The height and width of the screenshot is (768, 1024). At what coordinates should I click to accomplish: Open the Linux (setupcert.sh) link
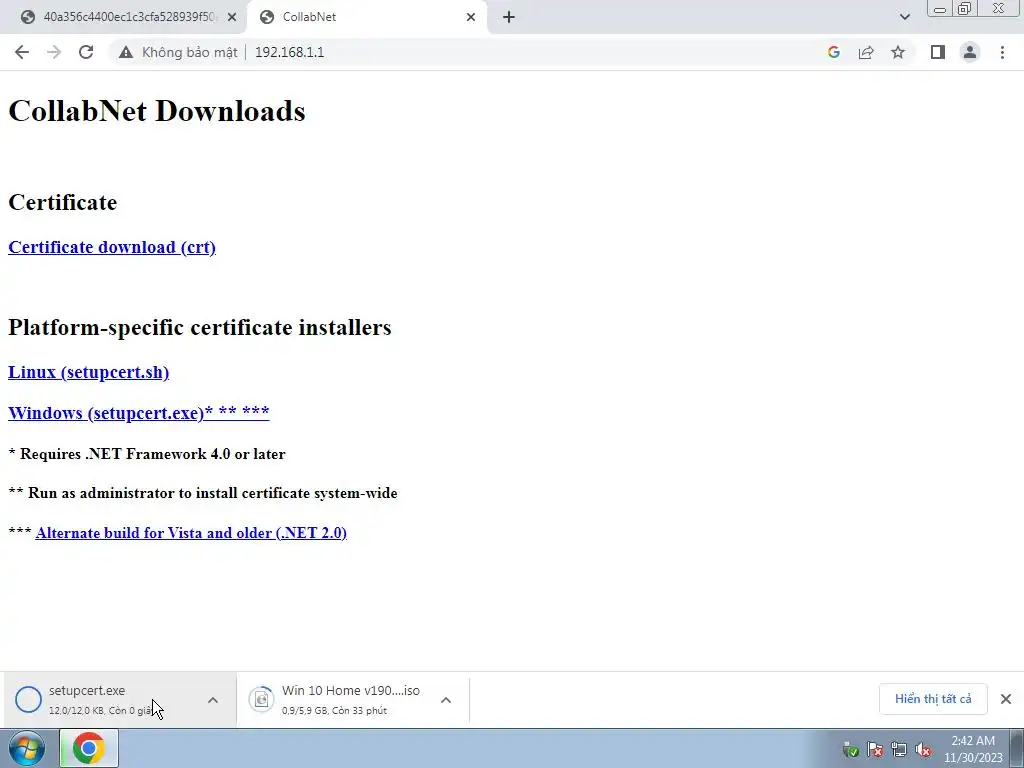88,372
